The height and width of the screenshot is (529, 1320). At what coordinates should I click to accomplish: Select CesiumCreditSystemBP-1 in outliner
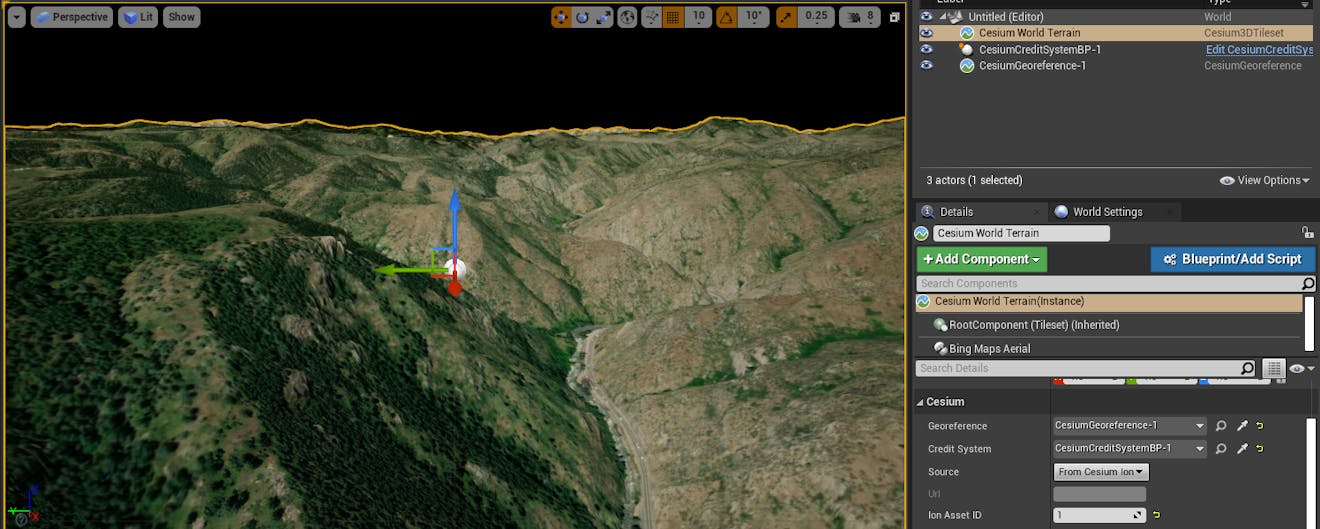pyautogui.click(x=1040, y=49)
